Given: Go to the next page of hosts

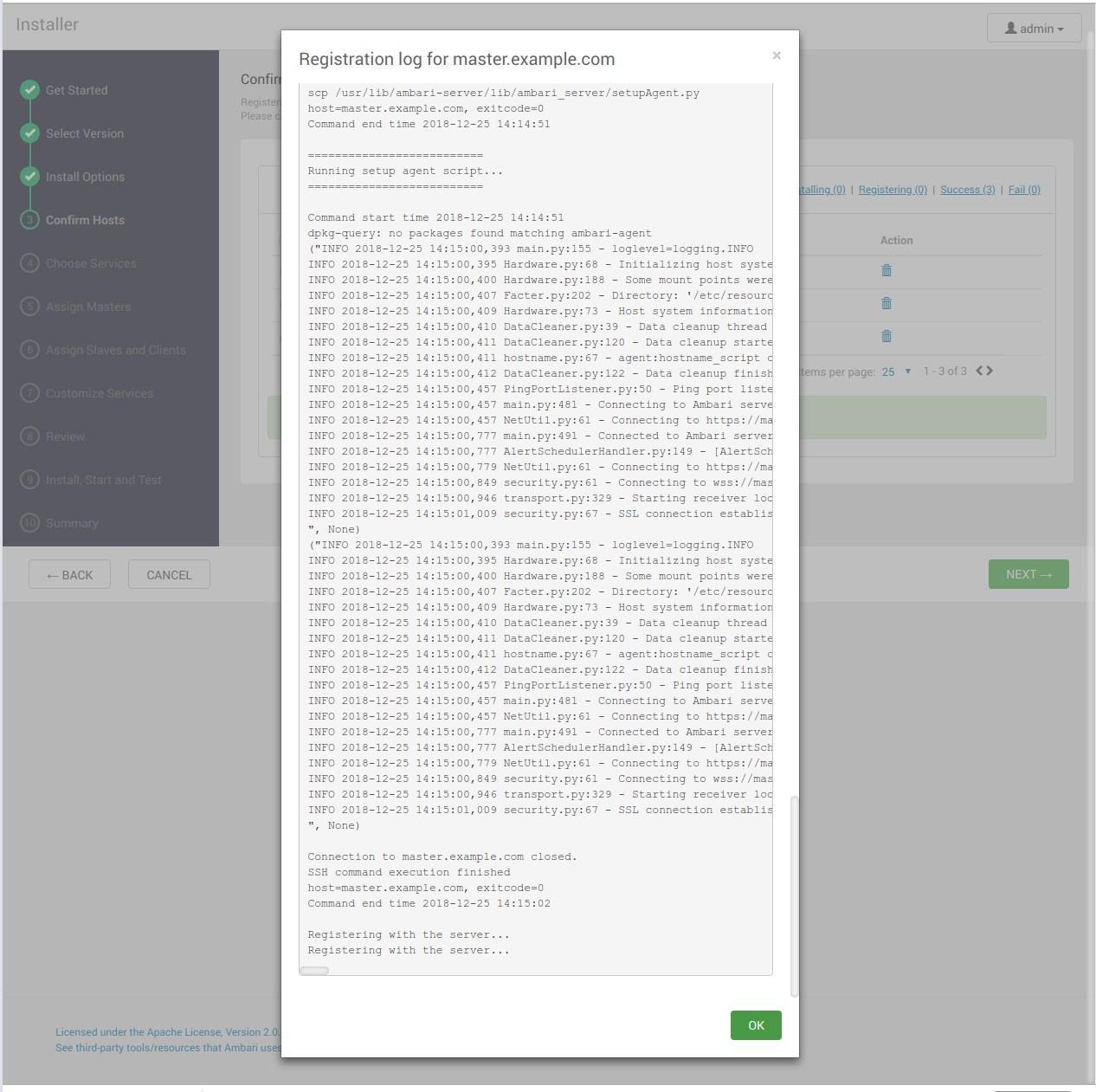Looking at the screenshot, I should coord(990,371).
